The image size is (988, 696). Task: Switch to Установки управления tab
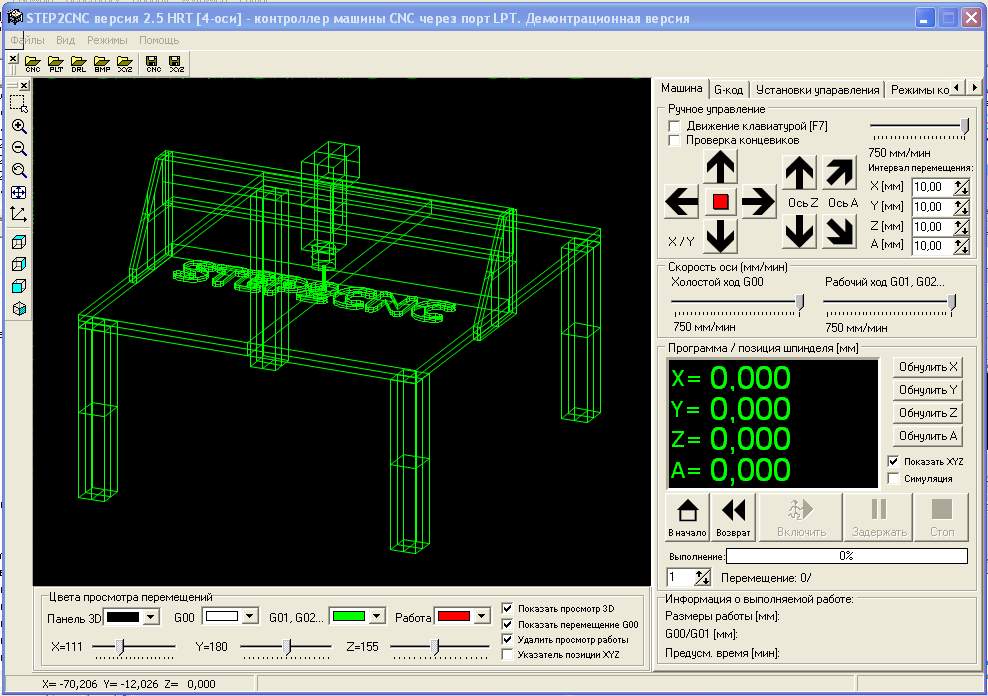(817, 90)
